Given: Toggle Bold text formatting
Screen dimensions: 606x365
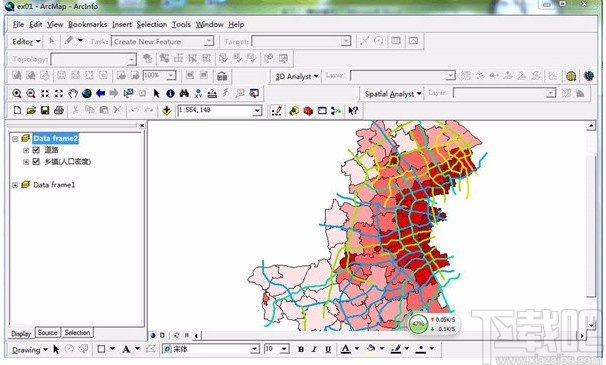Looking at the screenshot, I should (x=301, y=349).
